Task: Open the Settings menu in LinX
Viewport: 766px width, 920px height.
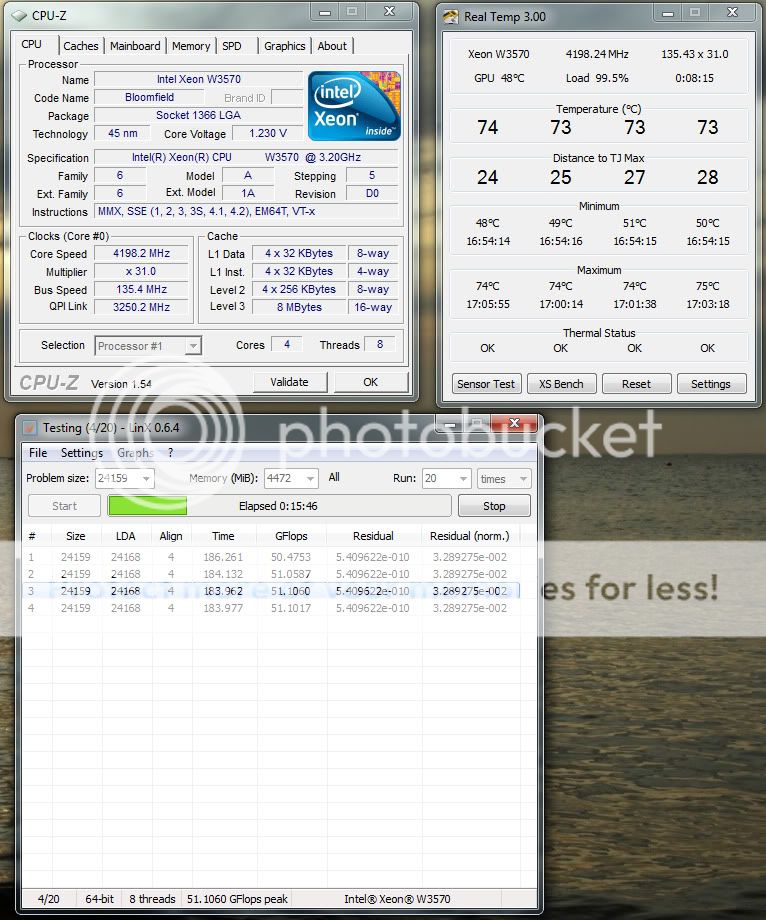Action: tap(82, 453)
